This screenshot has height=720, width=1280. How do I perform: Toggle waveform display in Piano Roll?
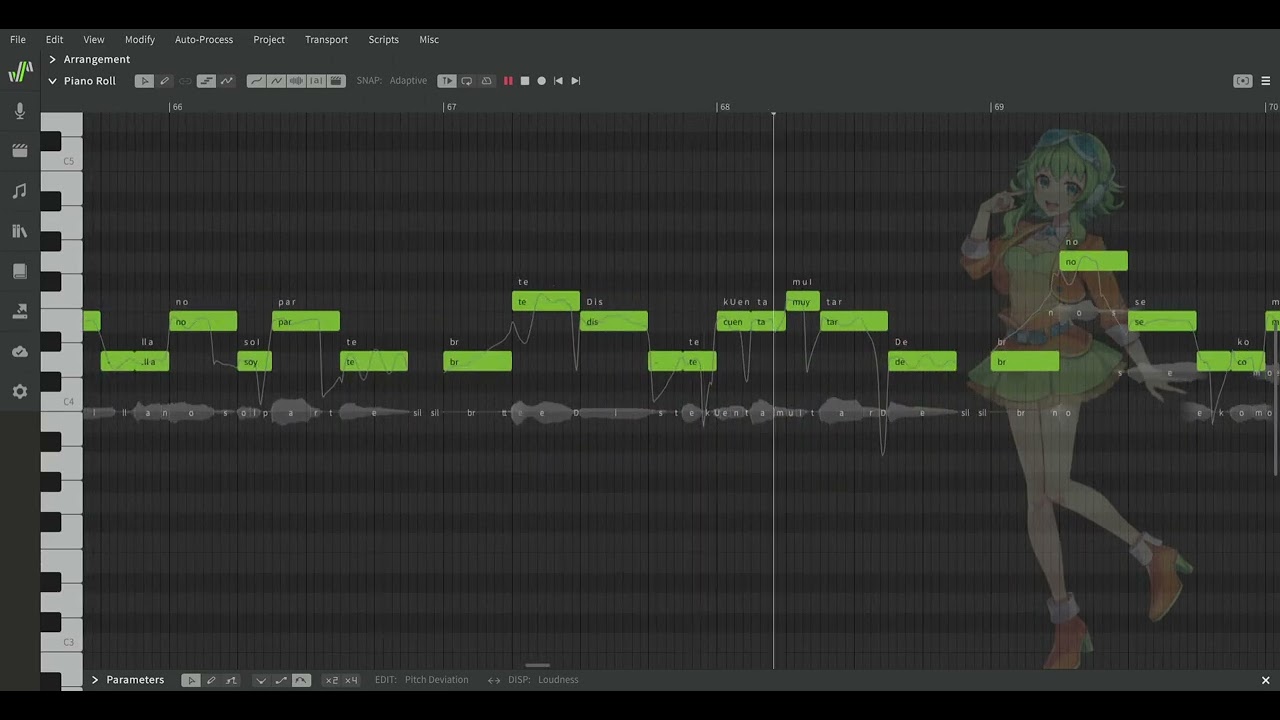296,81
